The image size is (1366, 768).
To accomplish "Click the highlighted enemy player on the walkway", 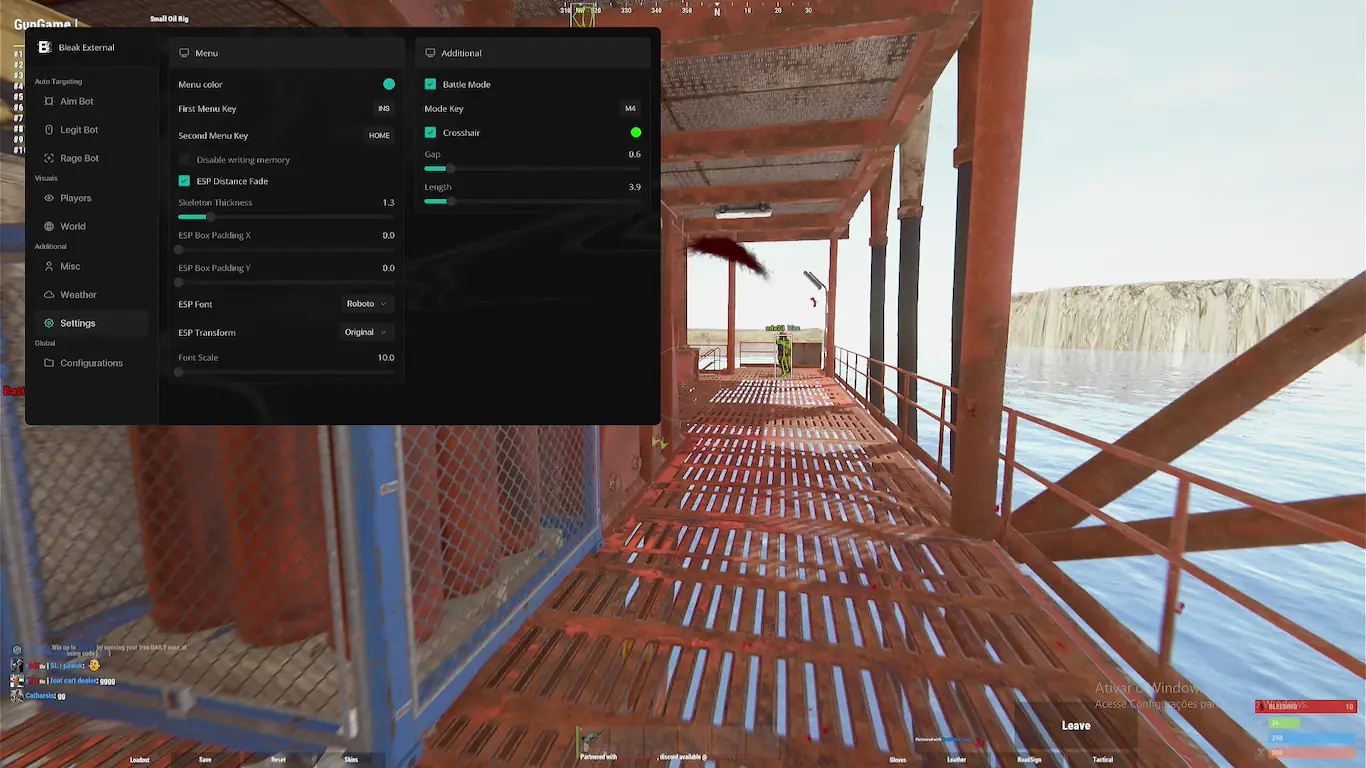I will coord(783,354).
